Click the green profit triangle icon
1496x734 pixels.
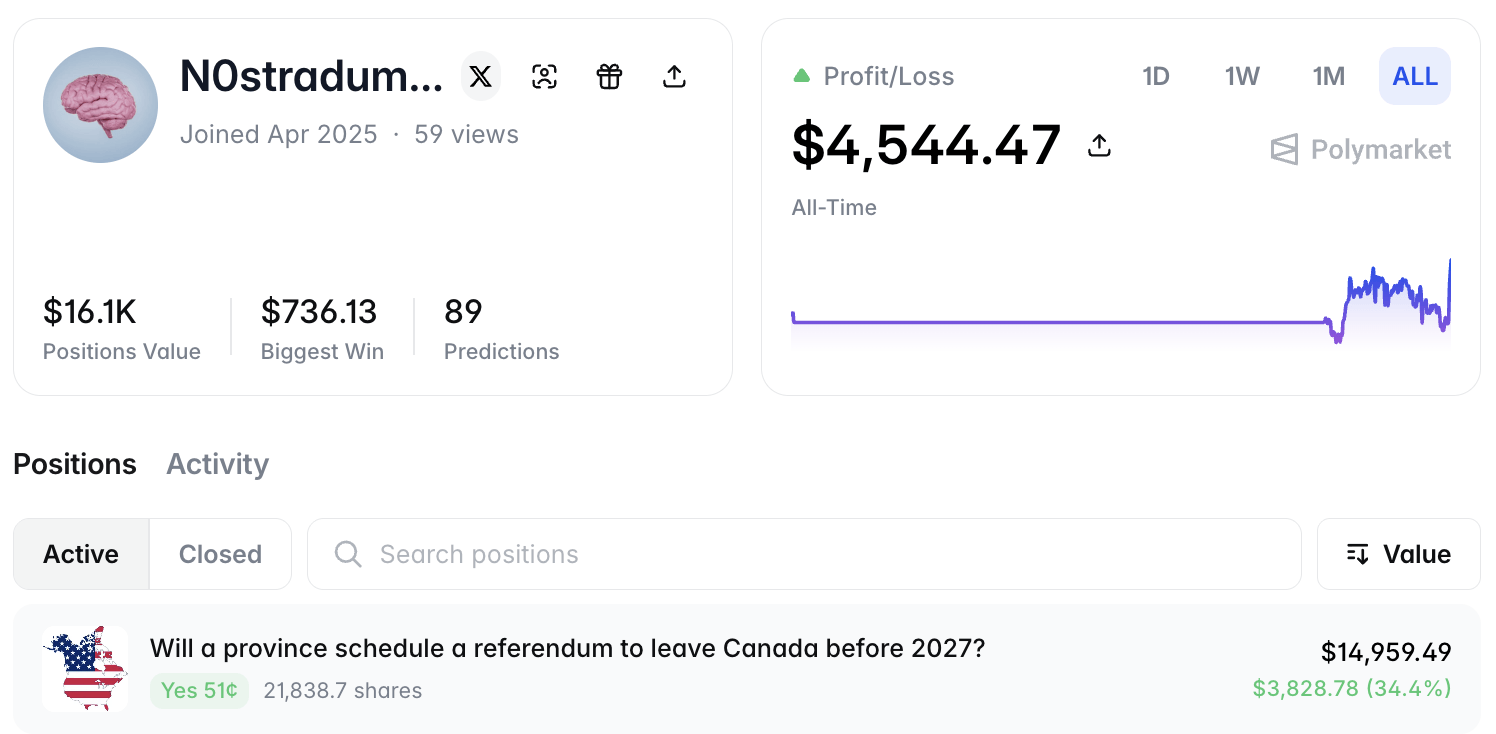(x=801, y=76)
